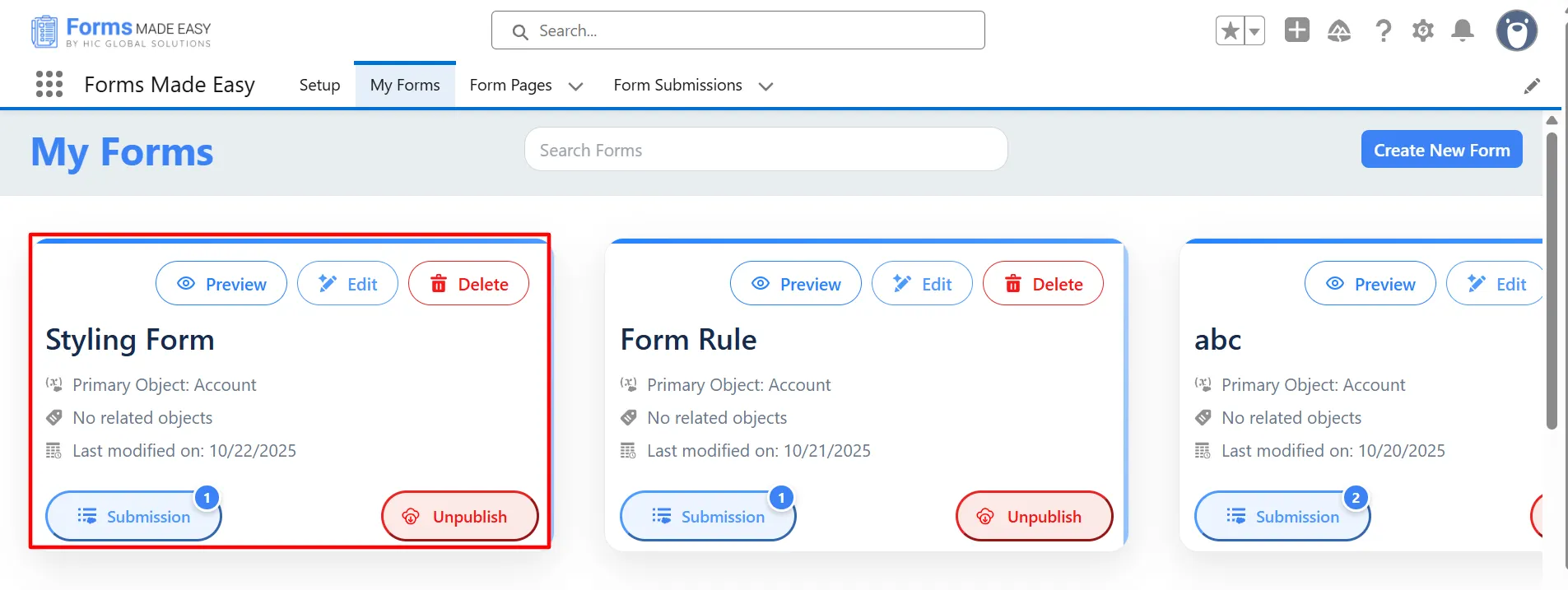This screenshot has width=1568, height=590.
Task: Preview the abc form
Action: (x=1370, y=284)
